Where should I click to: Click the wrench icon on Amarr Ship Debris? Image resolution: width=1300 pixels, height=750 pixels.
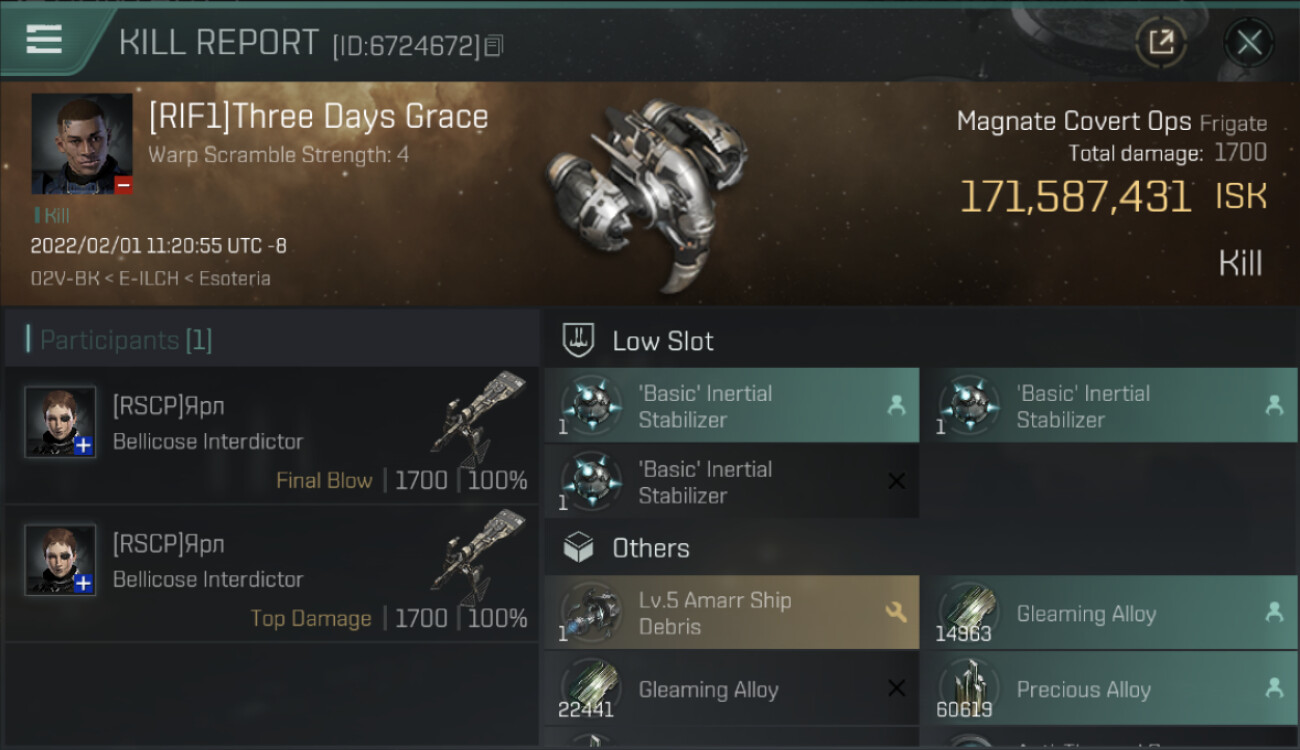(x=896, y=612)
